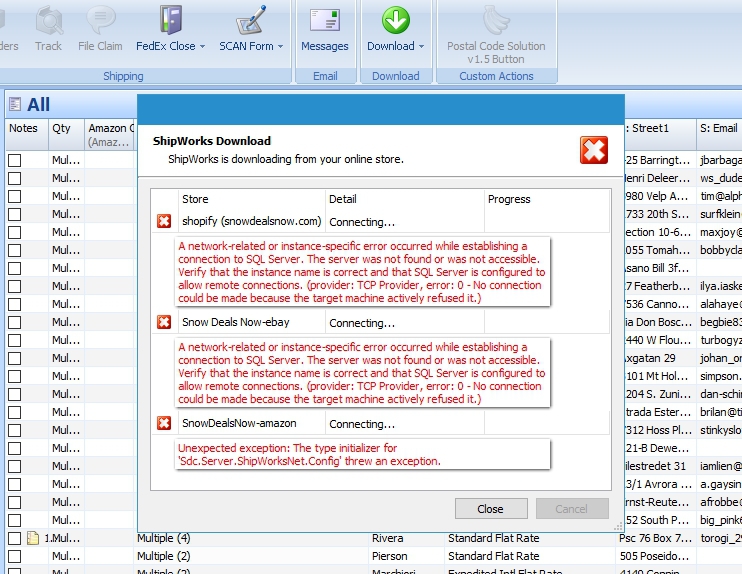Image resolution: width=742 pixels, height=574 pixels.
Task: Click the disabled Cancel button
Action: [572, 509]
